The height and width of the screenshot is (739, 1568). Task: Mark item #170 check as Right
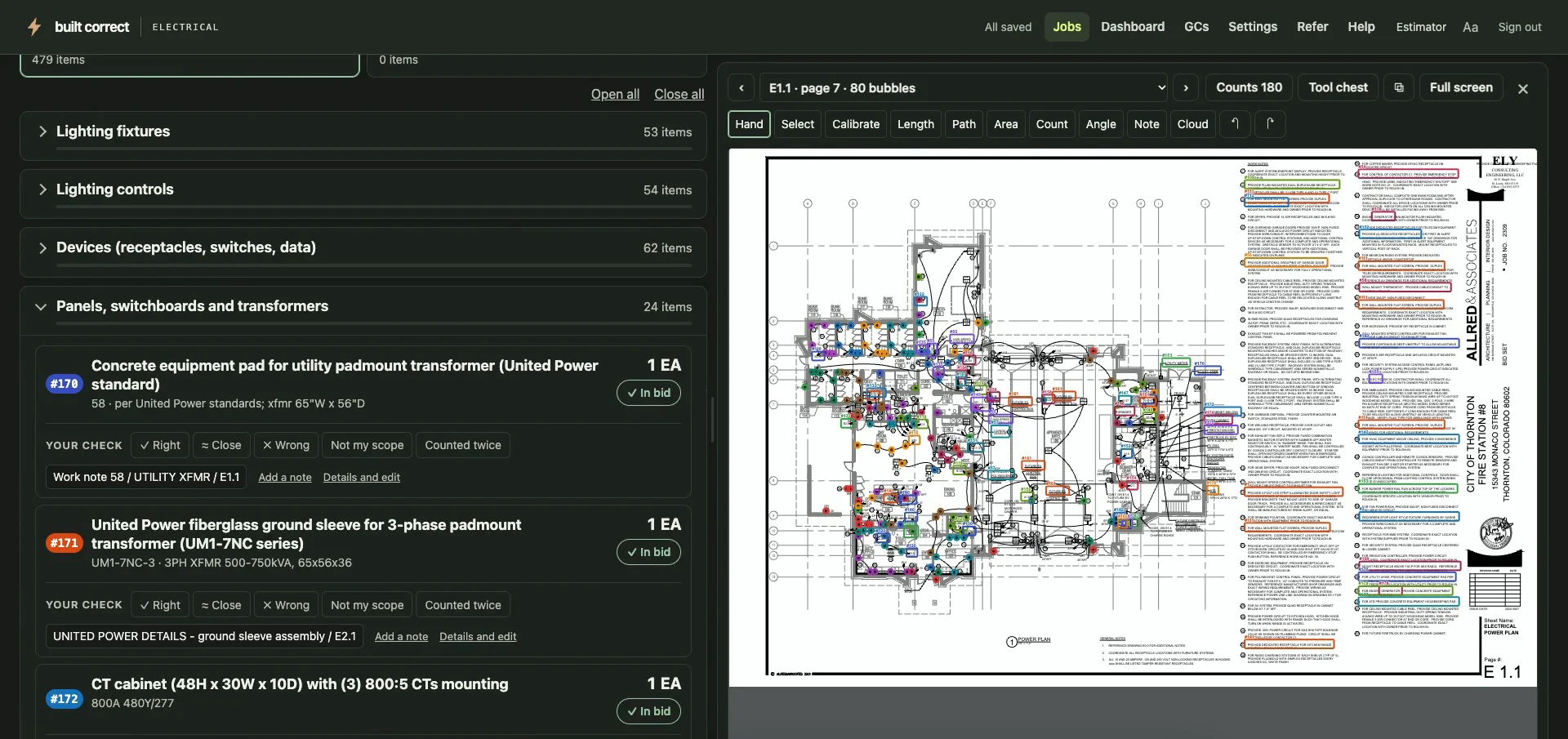click(x=160, y=445)
